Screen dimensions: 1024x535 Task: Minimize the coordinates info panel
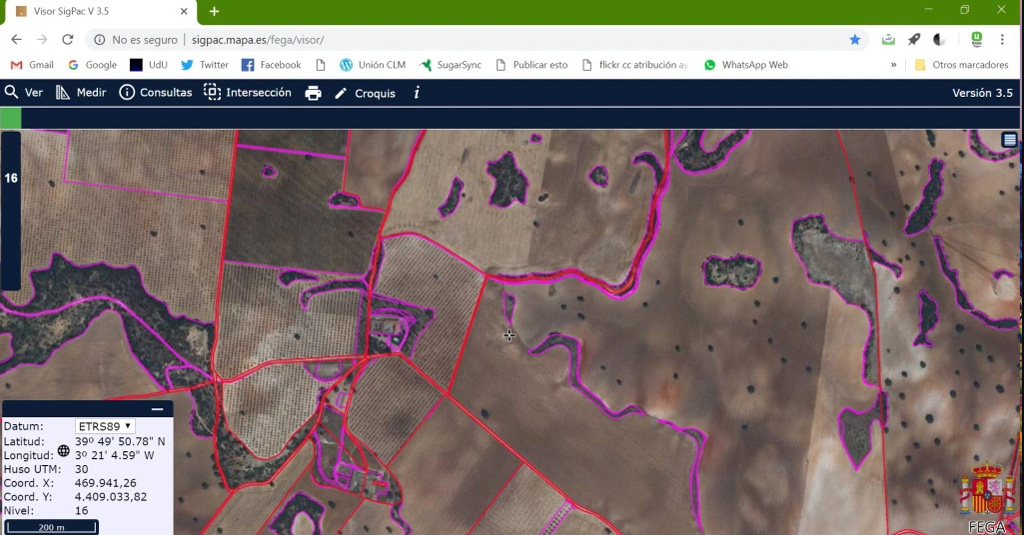(x=157, y=410)
